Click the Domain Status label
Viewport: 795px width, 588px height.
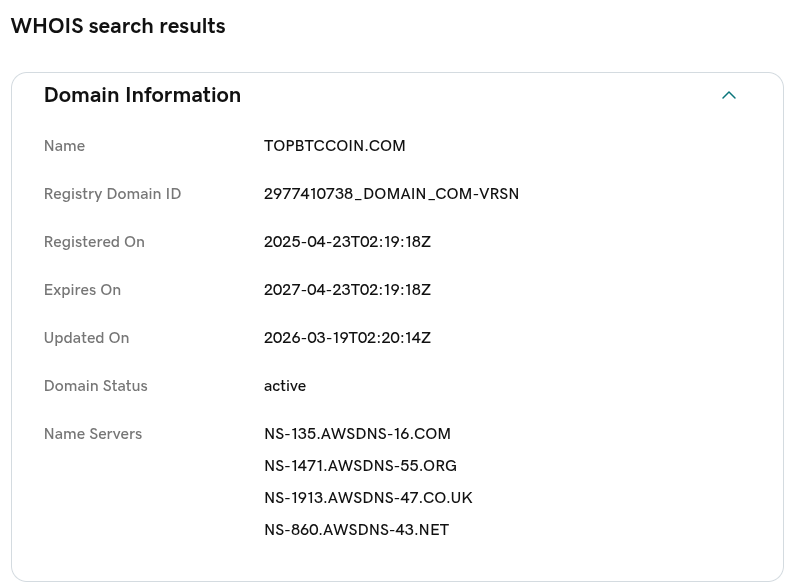tap(95, 386)
